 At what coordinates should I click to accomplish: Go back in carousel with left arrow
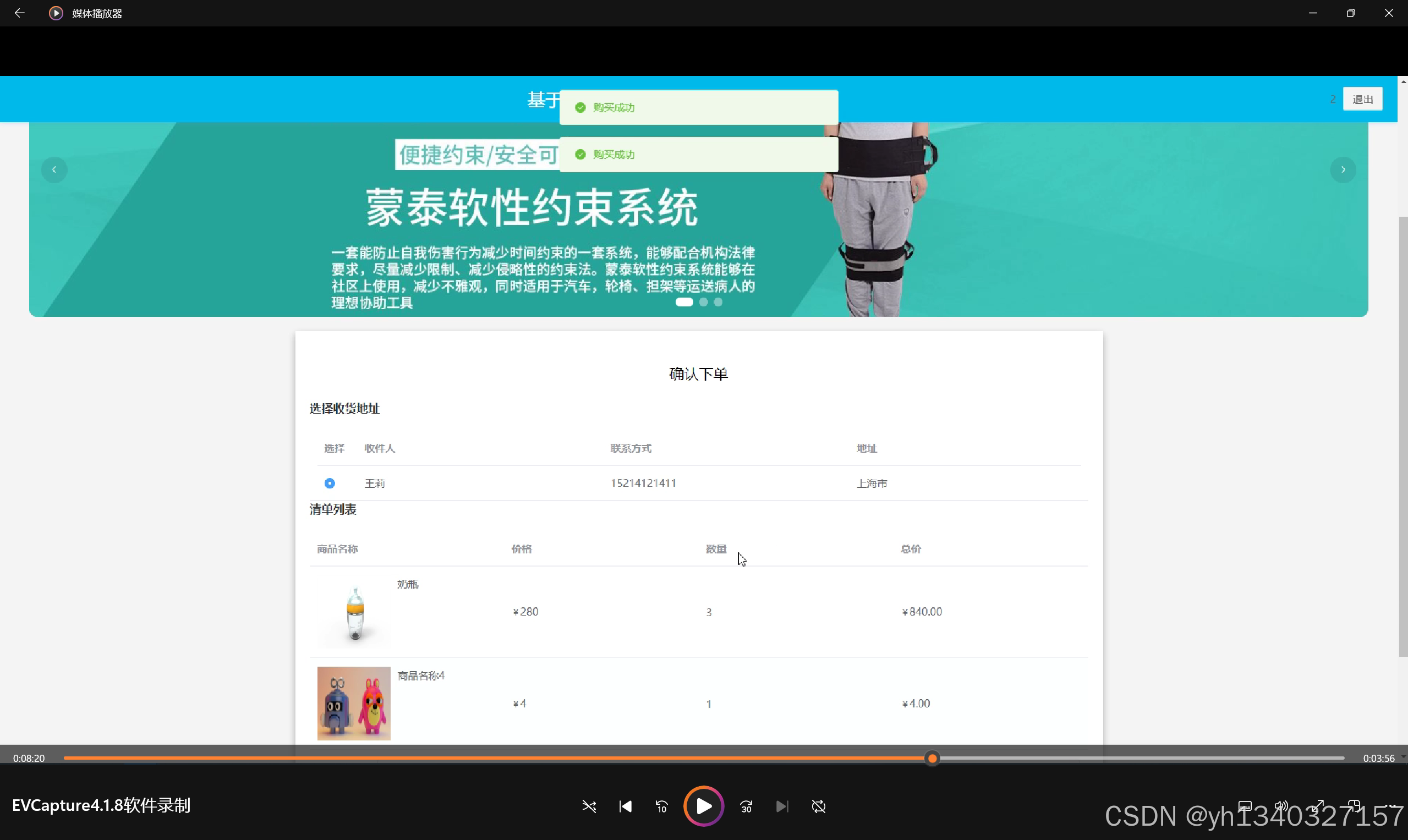pyautogui.click(x=54, y=169)
